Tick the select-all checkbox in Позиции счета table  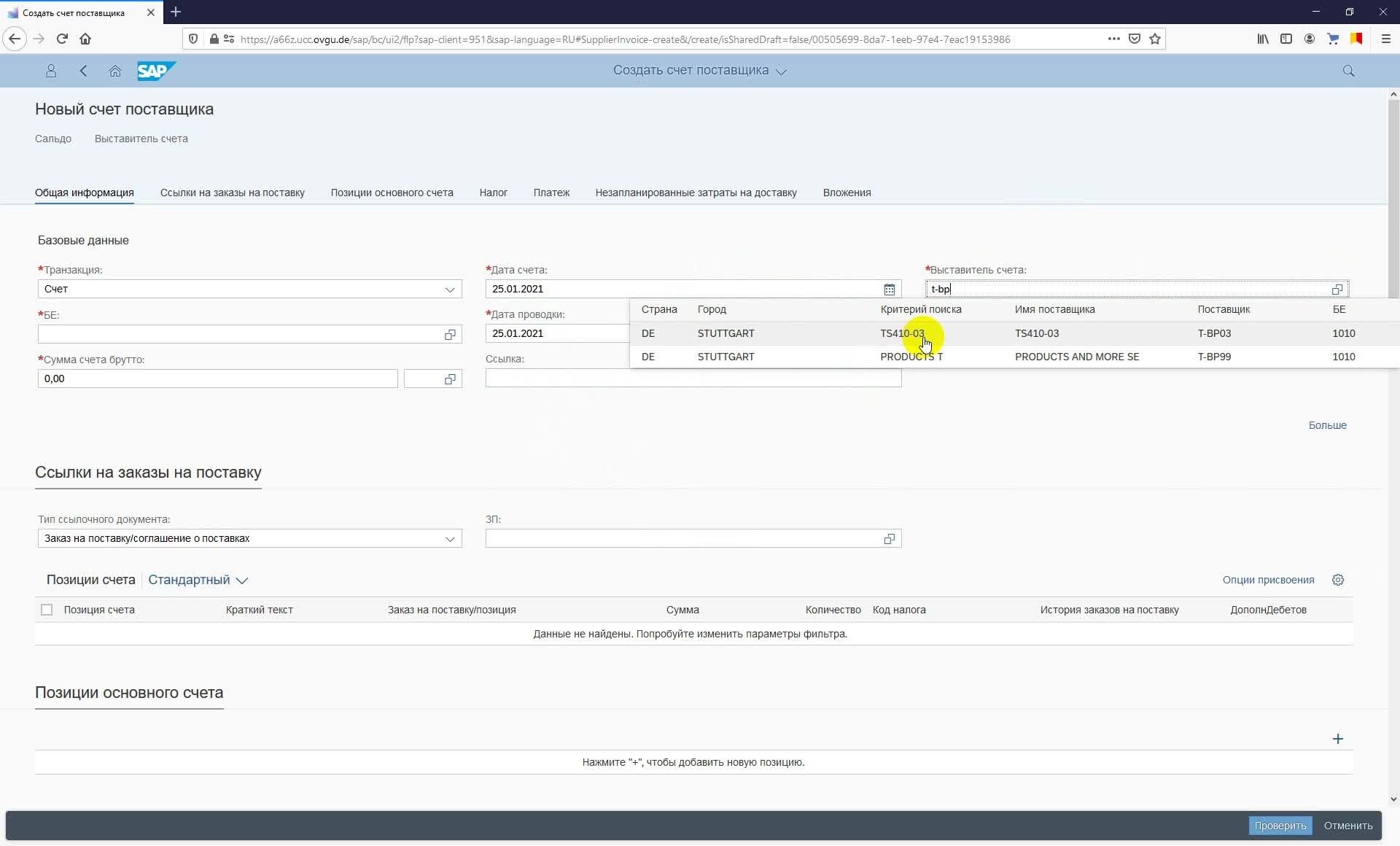(x=47, y=610)
